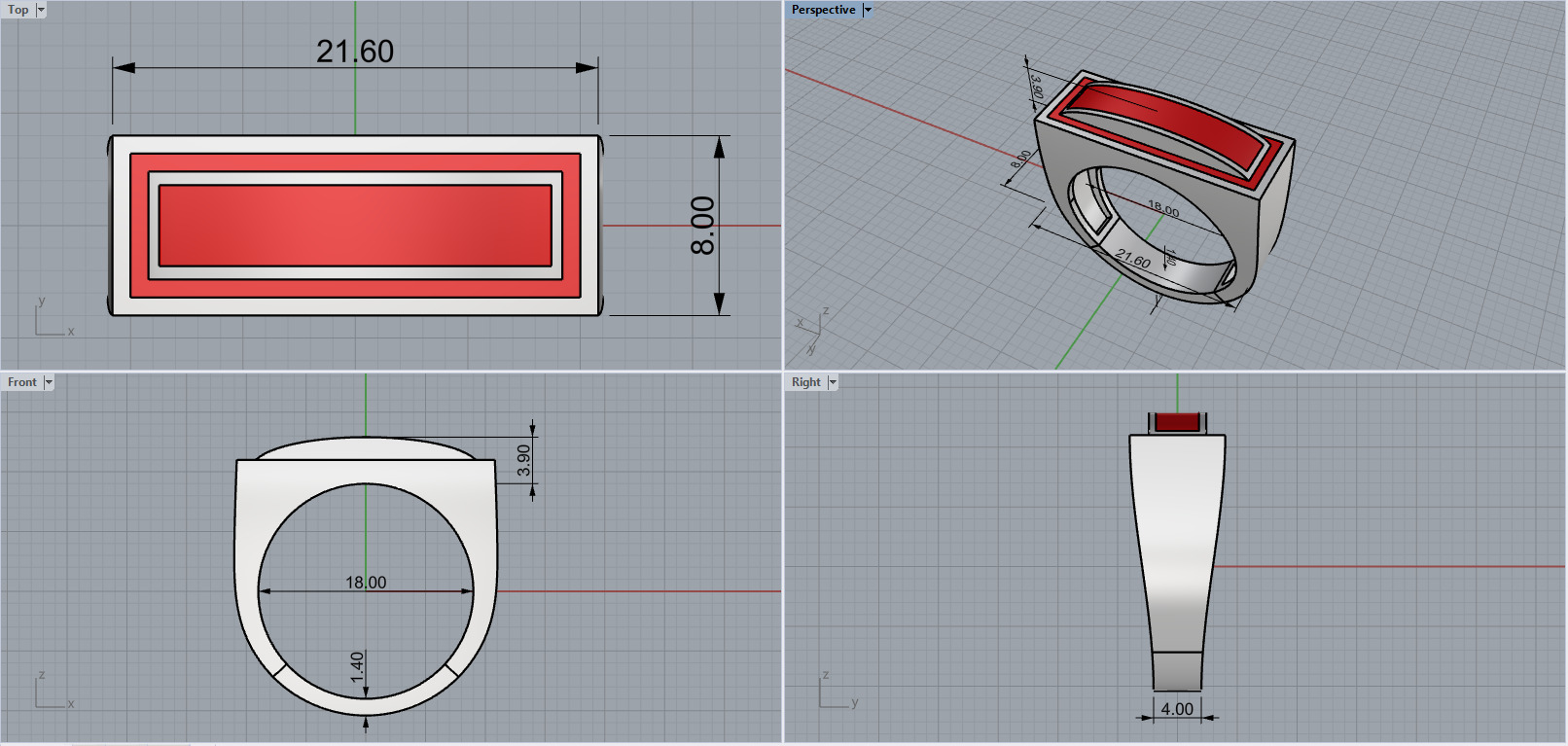Click the red inner rectangle in Top view
This screenshot has width=1568, height=746.
(355, 226)
